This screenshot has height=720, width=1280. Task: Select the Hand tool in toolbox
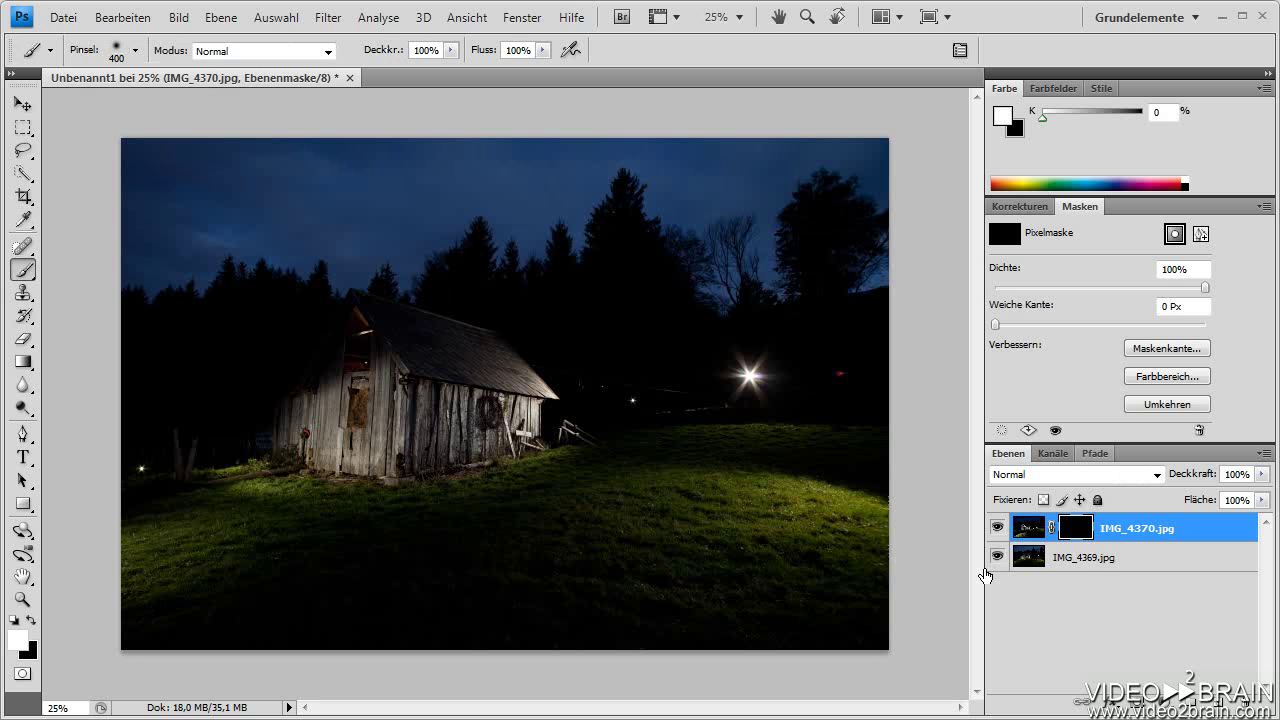point(22,576)
